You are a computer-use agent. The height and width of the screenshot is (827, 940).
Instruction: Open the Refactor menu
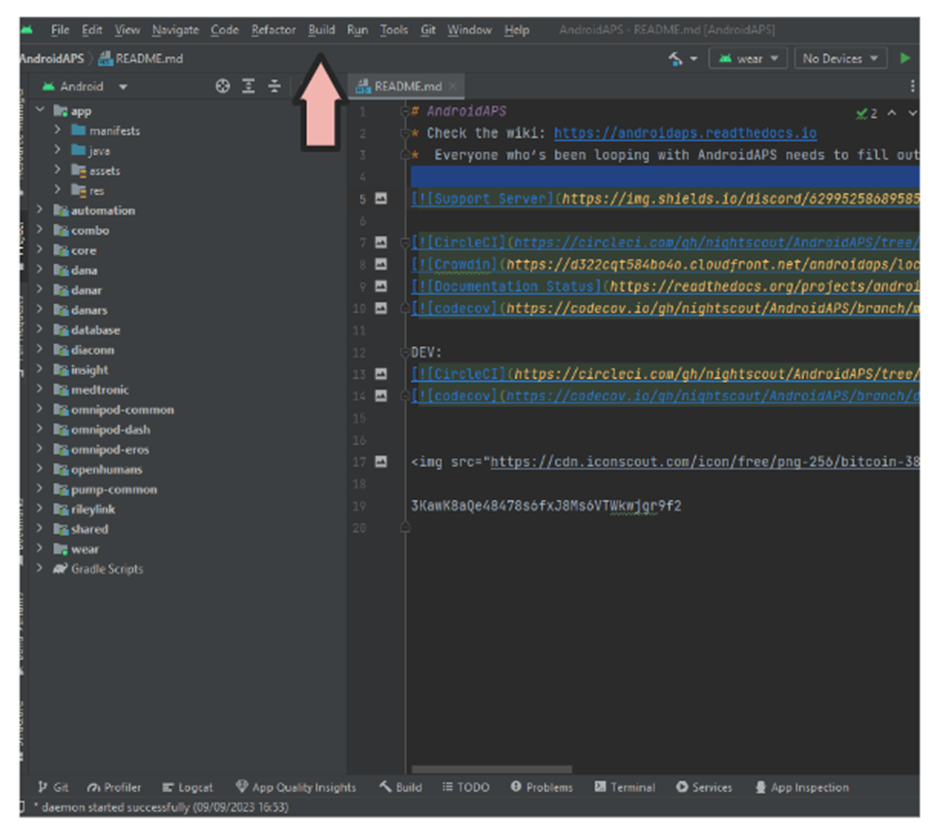(273, 30)
